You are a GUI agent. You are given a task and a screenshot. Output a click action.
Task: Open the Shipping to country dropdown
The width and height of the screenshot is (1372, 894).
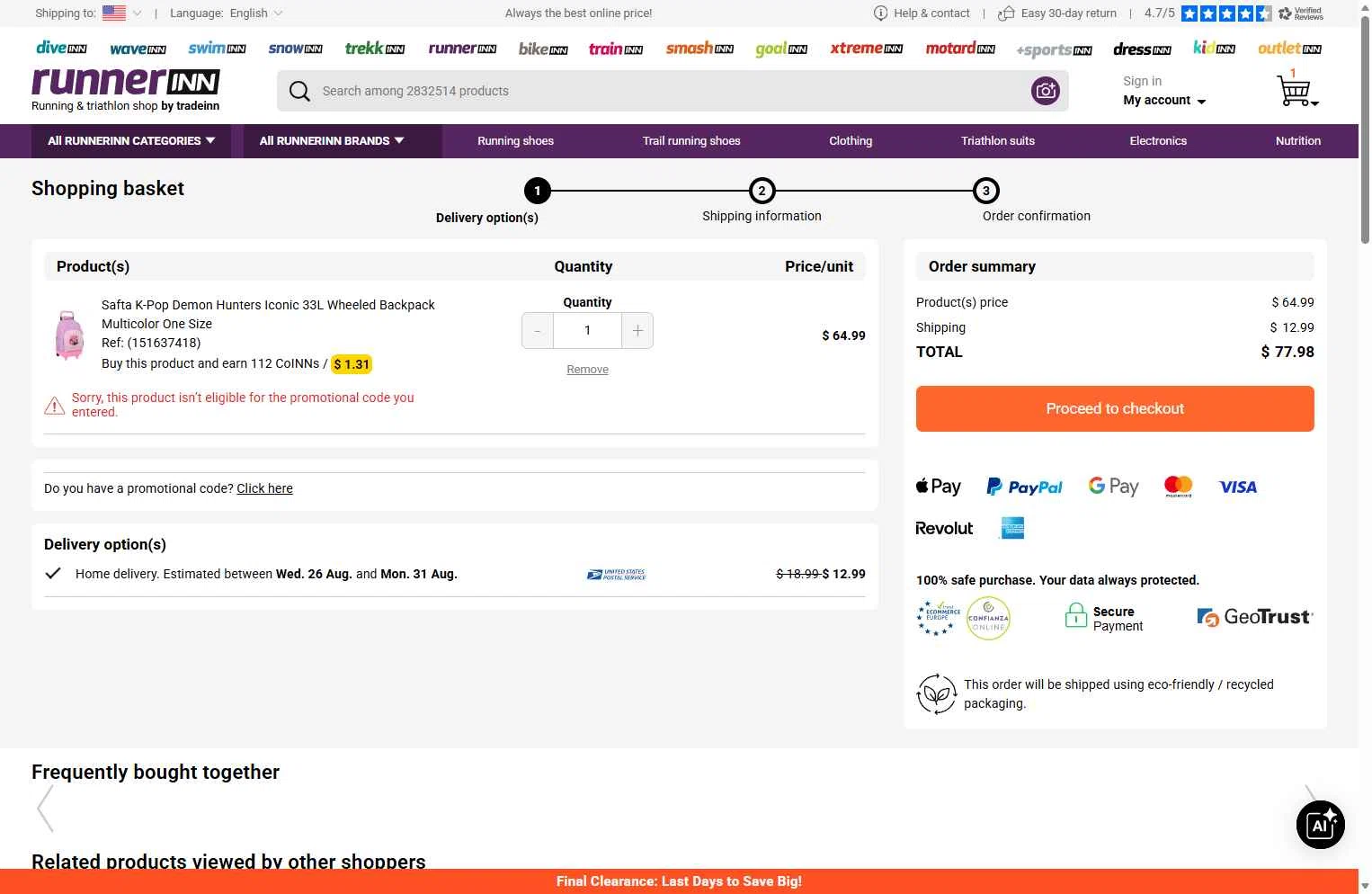(x=120, y=13)
